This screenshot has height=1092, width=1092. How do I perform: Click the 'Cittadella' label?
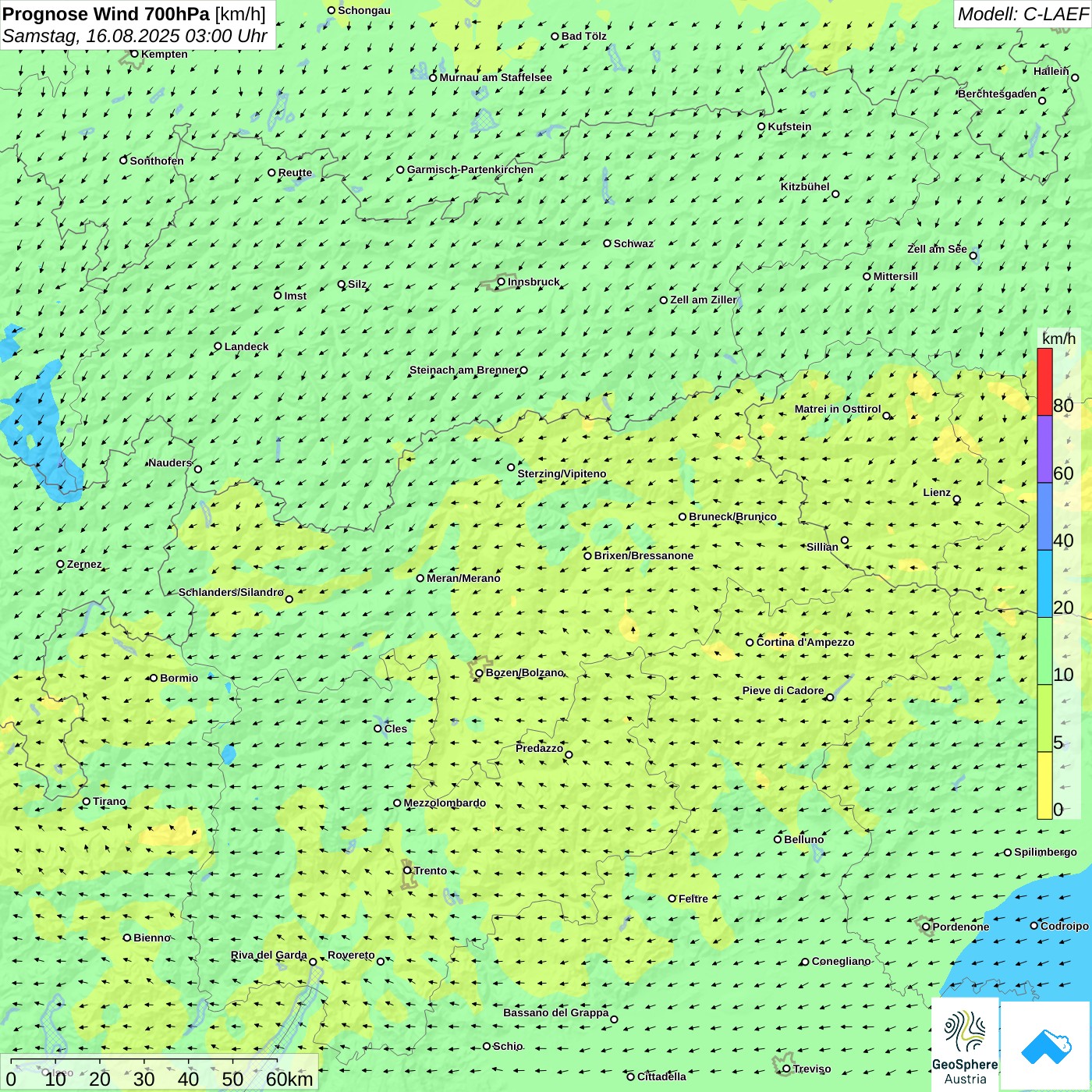pos(661,1076)
